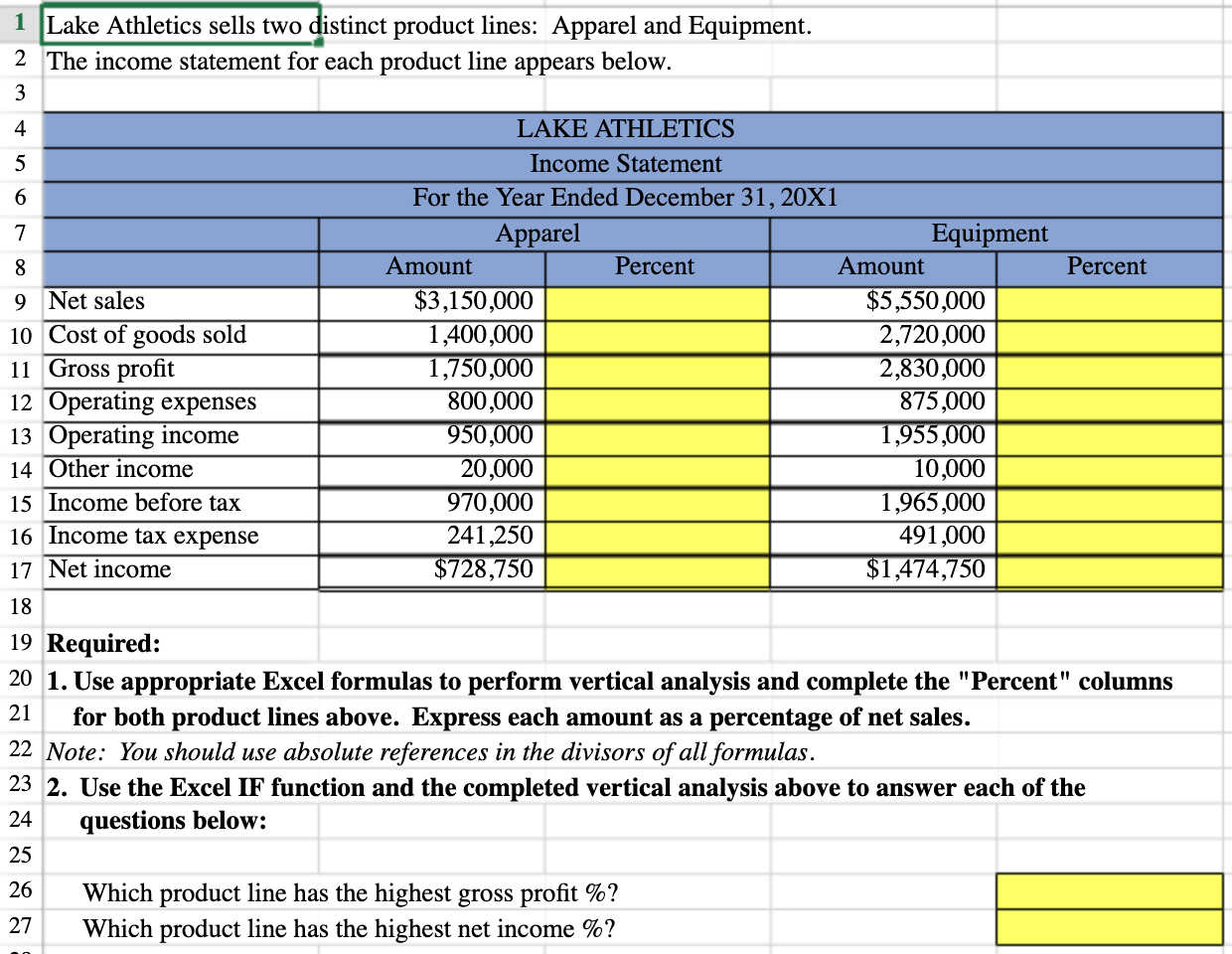Select yellow Equipment Percent cell for Net income
The height and width of the screenshot is (954, 1232).
pyautogui.click(x=1111, y=570)
